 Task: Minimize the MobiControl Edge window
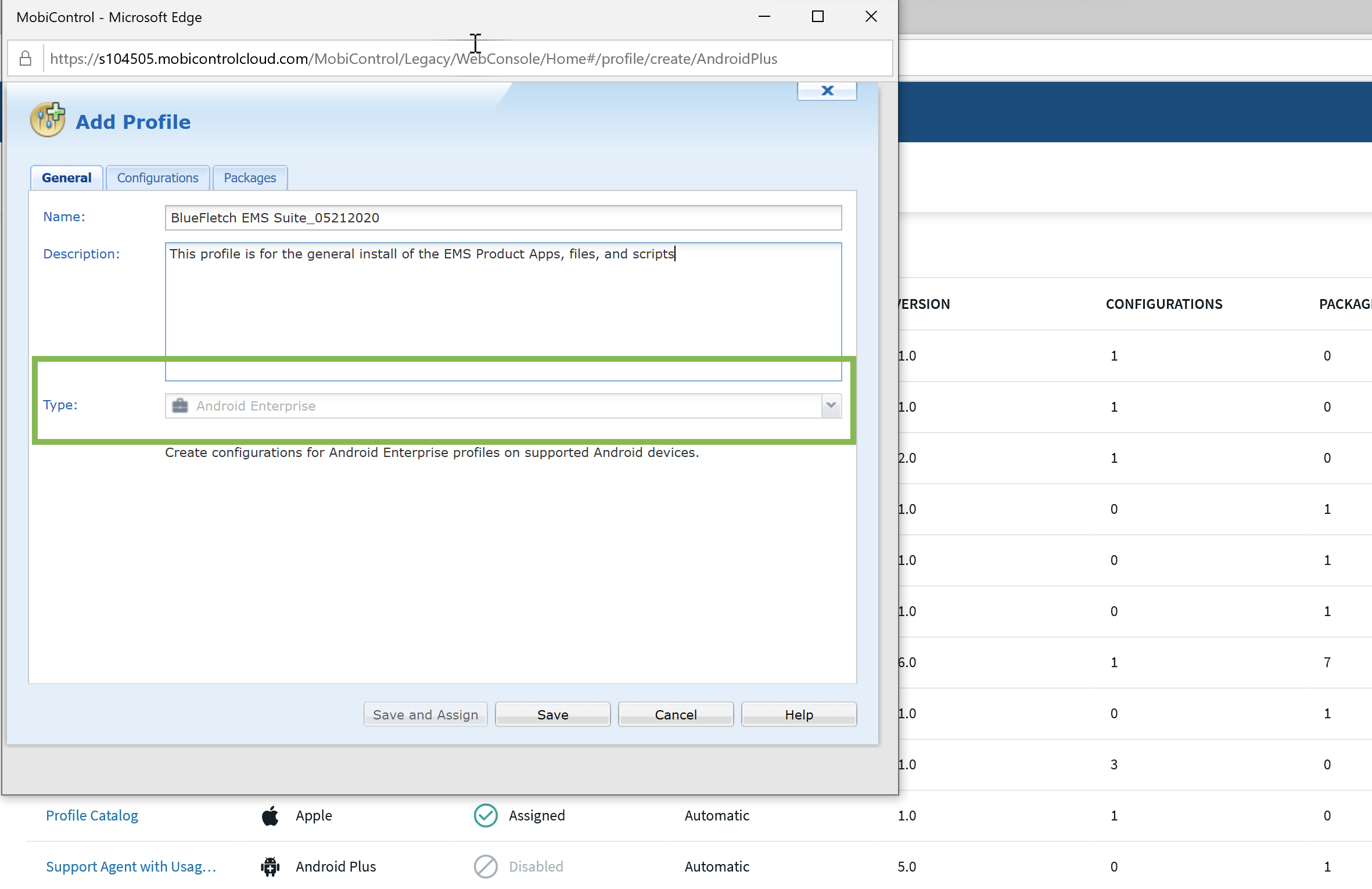pos(764,17)
